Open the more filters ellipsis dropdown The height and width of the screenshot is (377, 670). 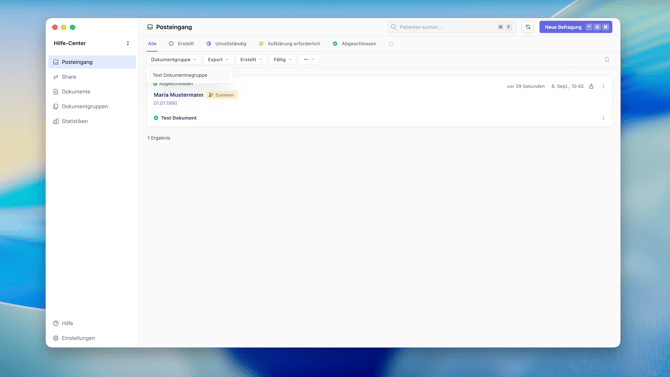pos(309,59)
